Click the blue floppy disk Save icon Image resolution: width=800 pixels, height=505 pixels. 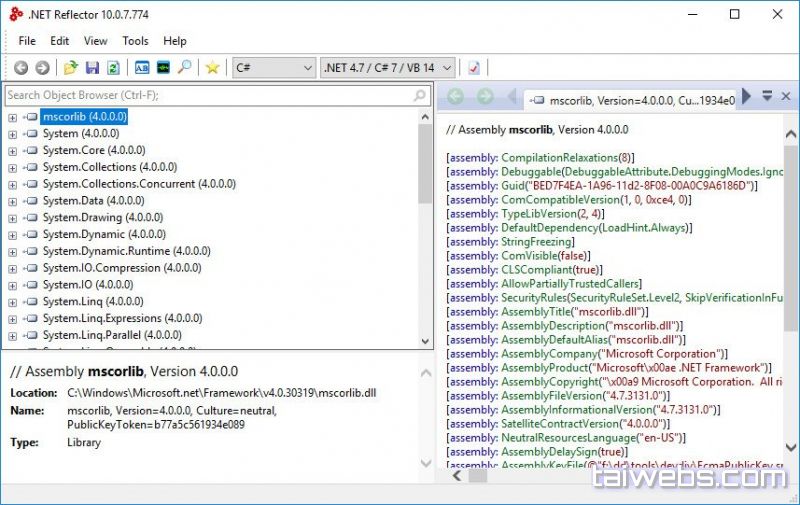pos(92,68)
